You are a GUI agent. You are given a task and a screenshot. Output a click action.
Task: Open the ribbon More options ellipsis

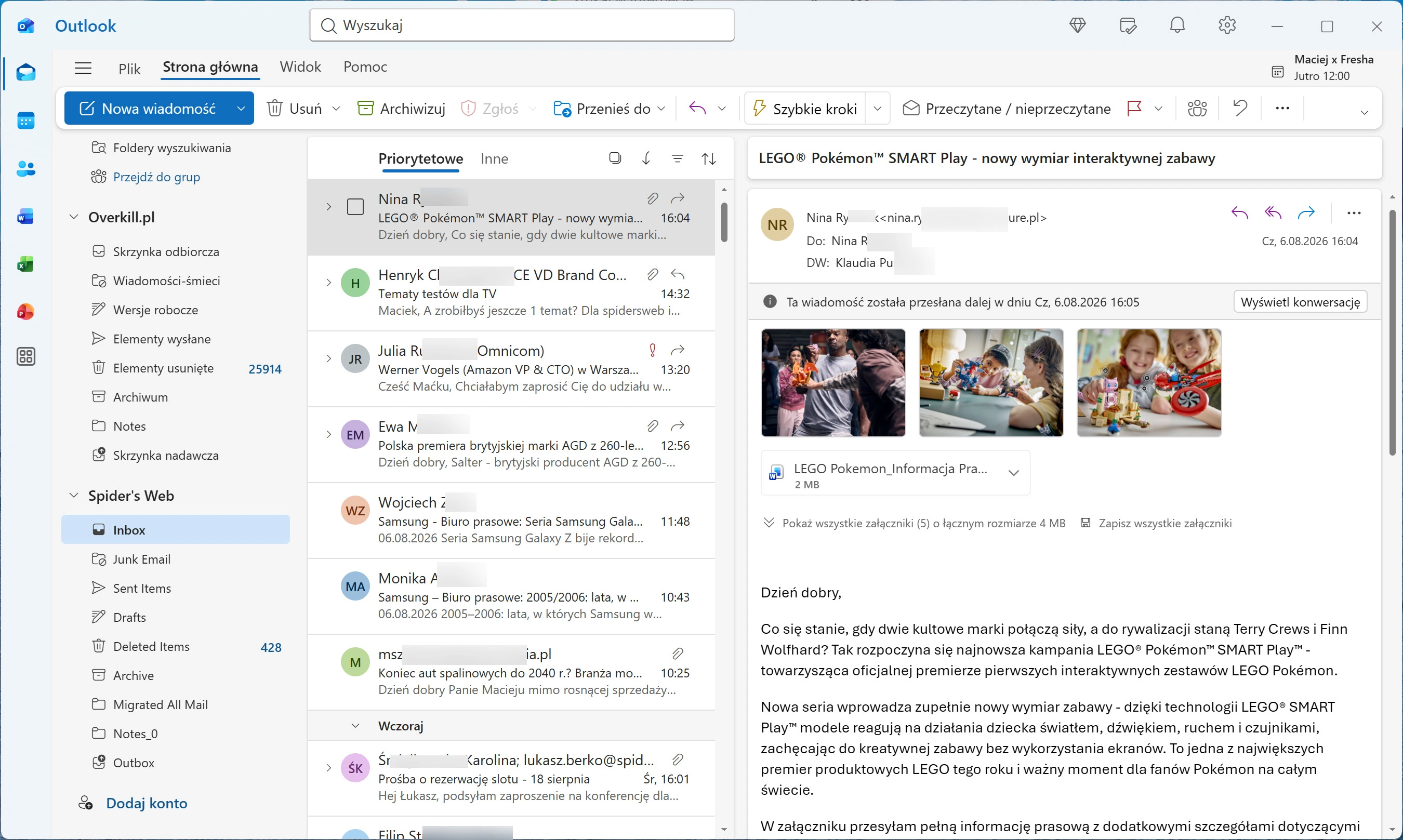click(1282, 108)
